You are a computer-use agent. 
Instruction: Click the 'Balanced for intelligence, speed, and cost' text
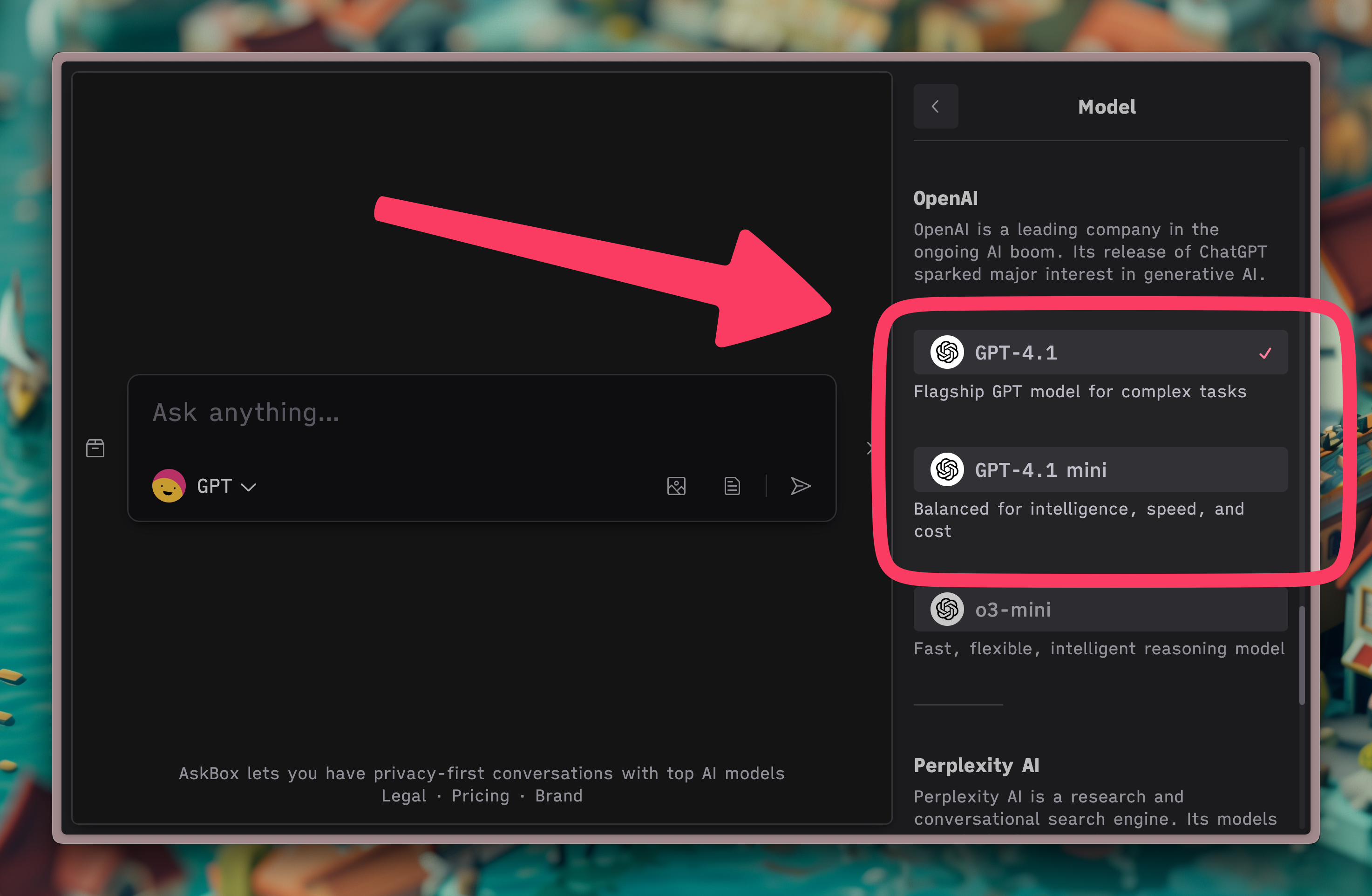pos(1079,520)
